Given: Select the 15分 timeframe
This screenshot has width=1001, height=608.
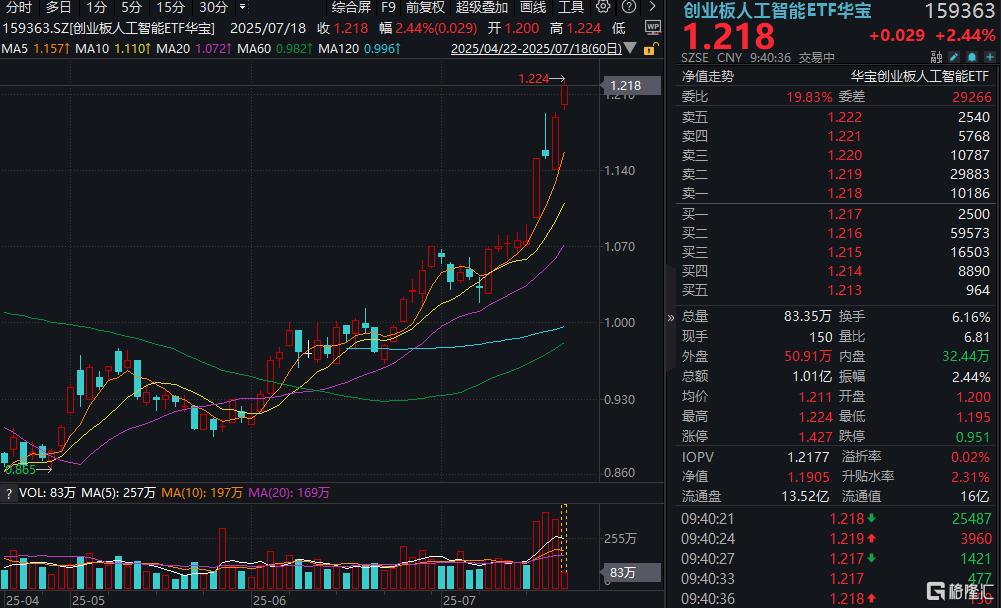Looking at the screenshot, I should [170, 7].
